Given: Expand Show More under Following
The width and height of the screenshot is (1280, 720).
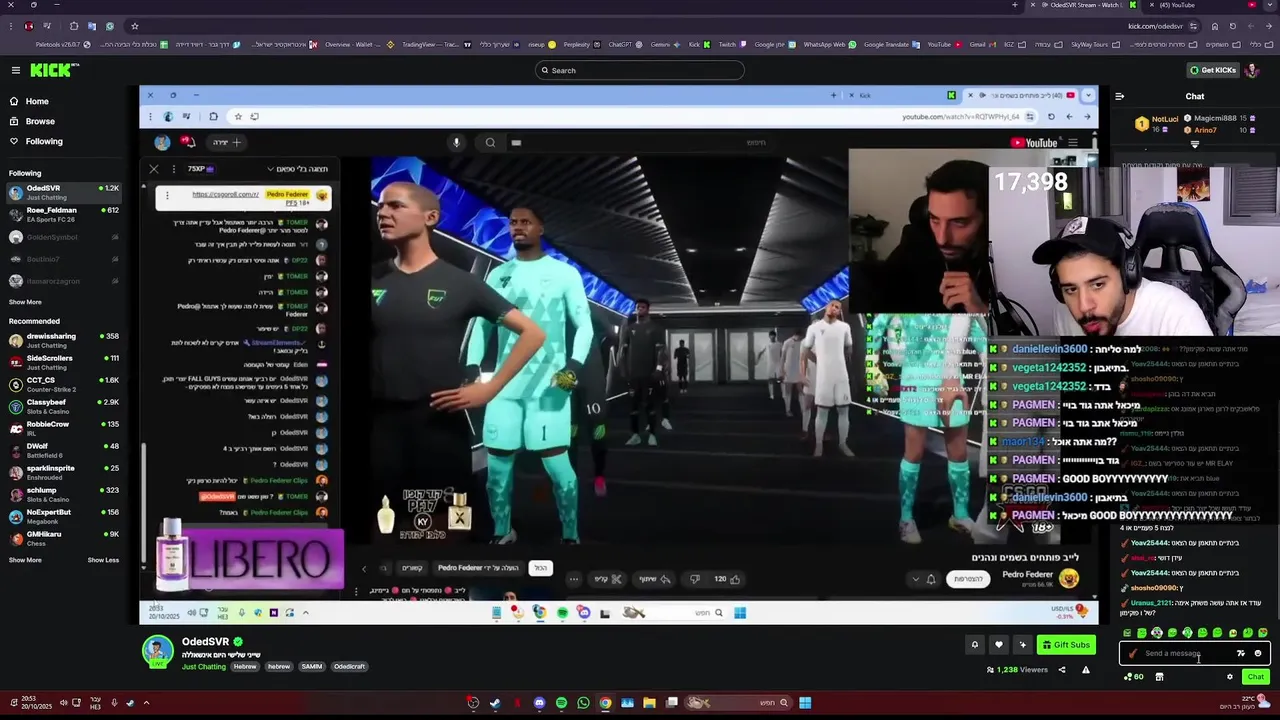Looking at the screenshot, I should [x=25, y=302].
